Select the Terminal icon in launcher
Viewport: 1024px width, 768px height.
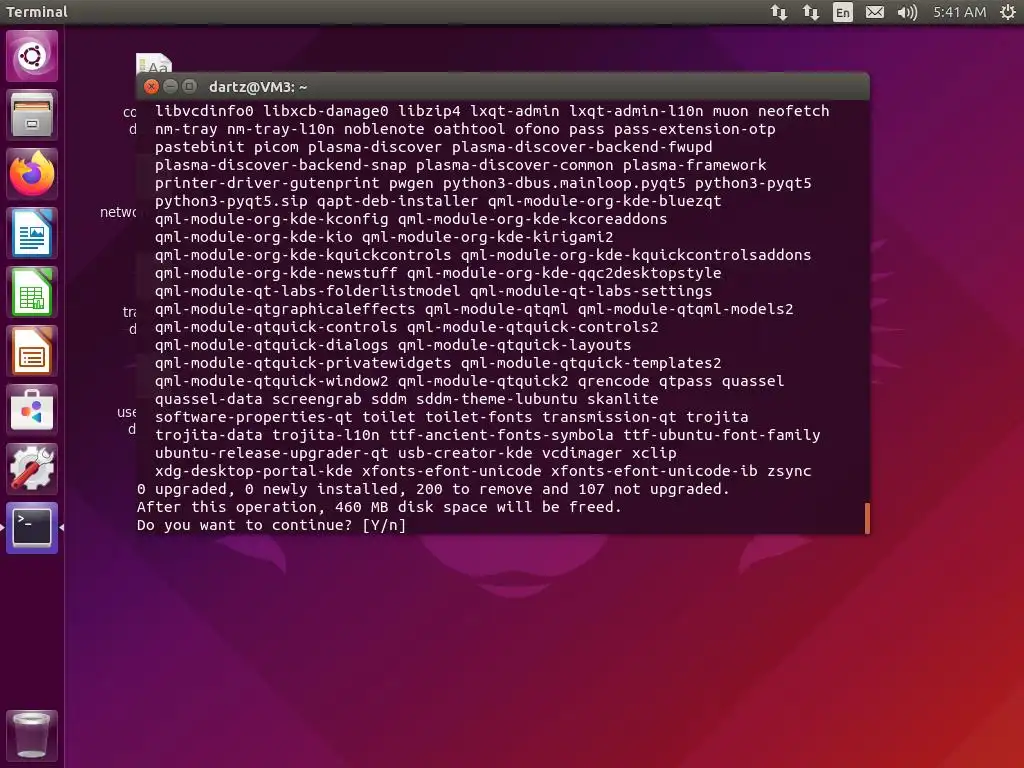(32, 528)
